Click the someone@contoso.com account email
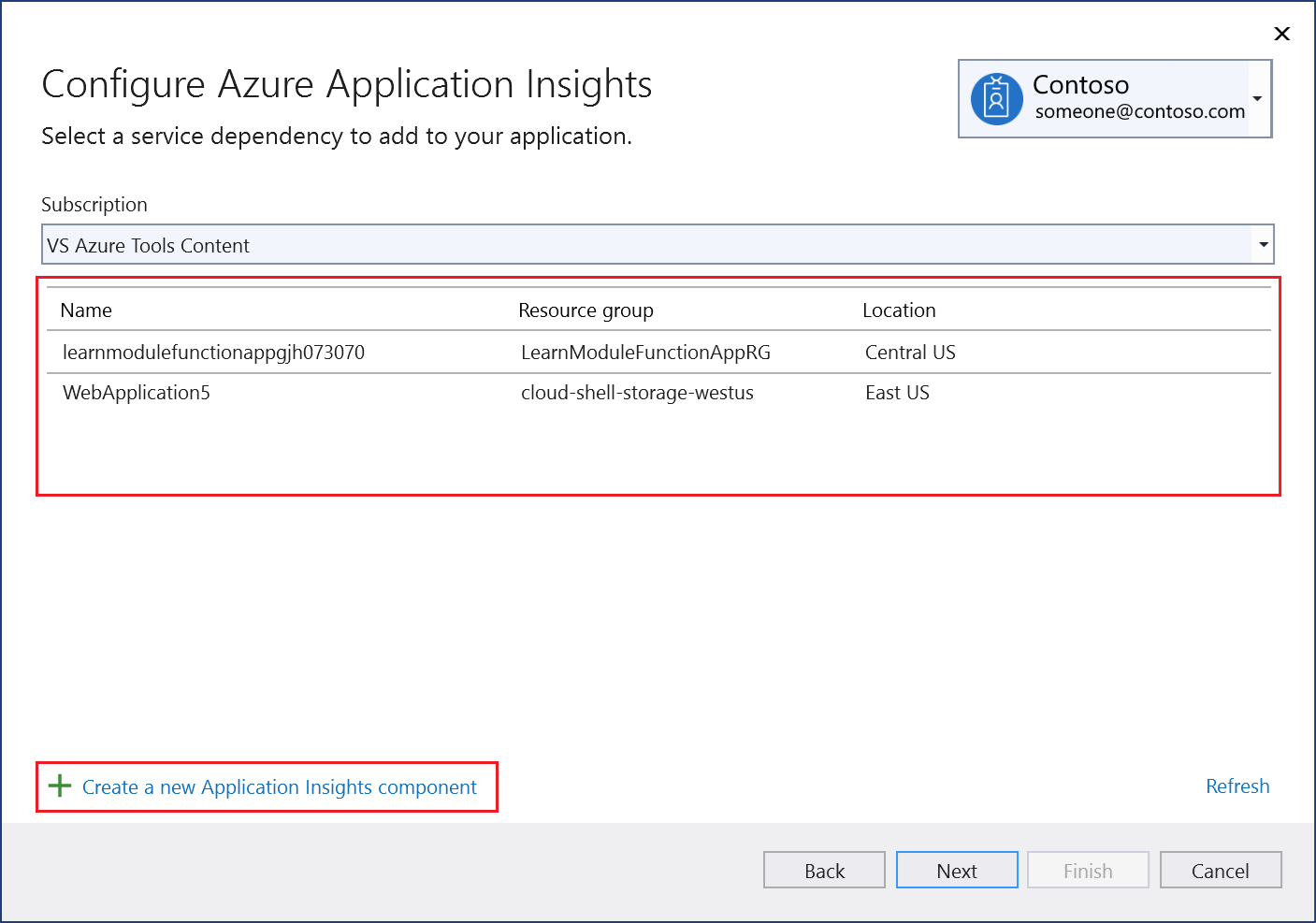The image size is (1316, 923). (x=1139, y=112)
